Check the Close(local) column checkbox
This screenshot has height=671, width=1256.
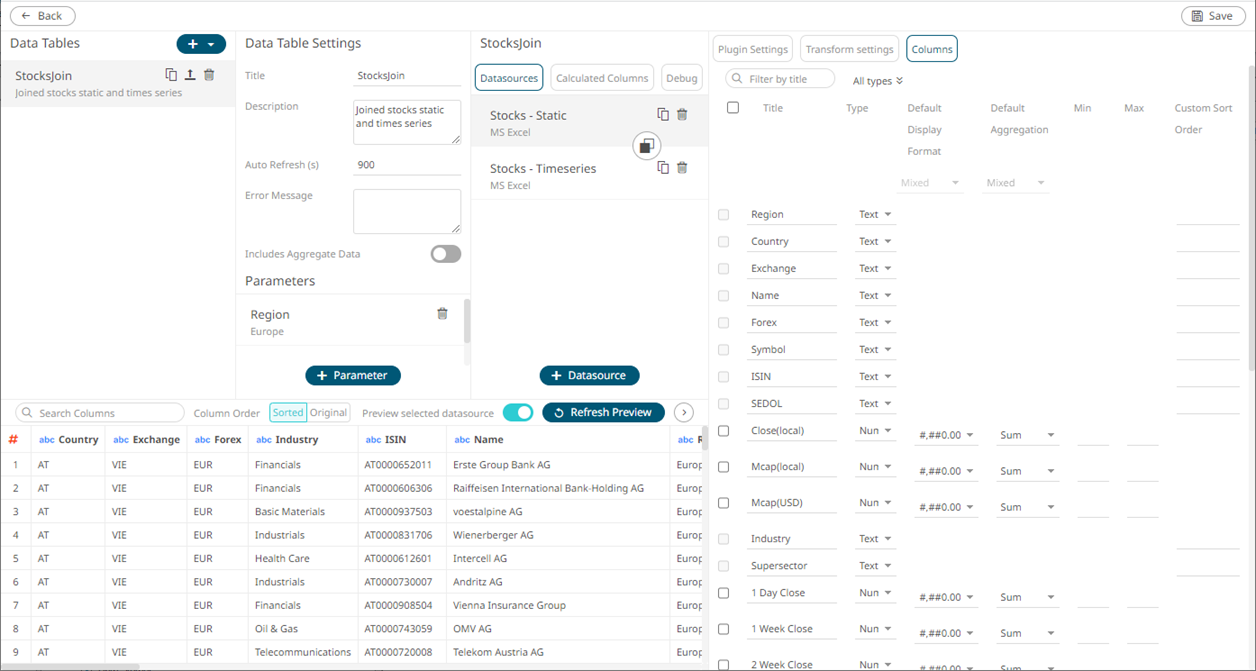tap(724, 431)
